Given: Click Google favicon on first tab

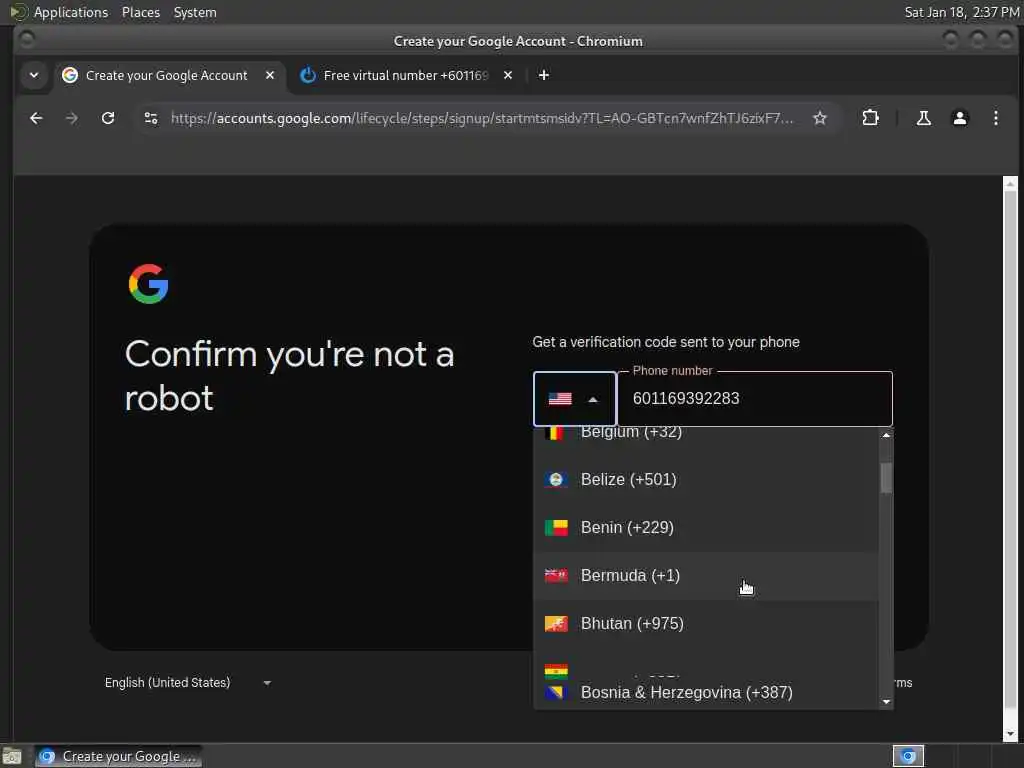Looking at the screenshot, I should (x=70, y=75).
